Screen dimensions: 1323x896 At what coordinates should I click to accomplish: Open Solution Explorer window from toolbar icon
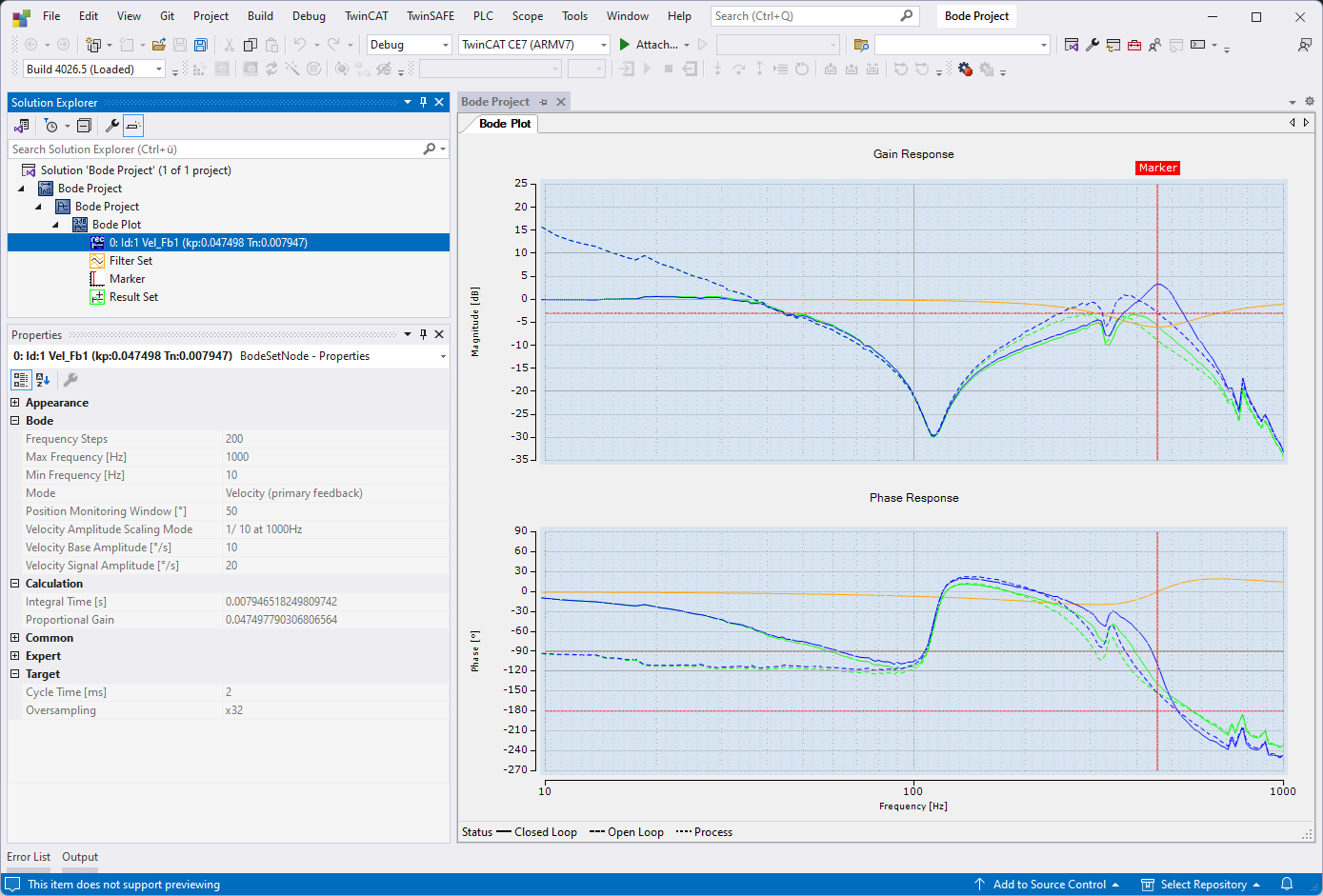point(1072,45)
